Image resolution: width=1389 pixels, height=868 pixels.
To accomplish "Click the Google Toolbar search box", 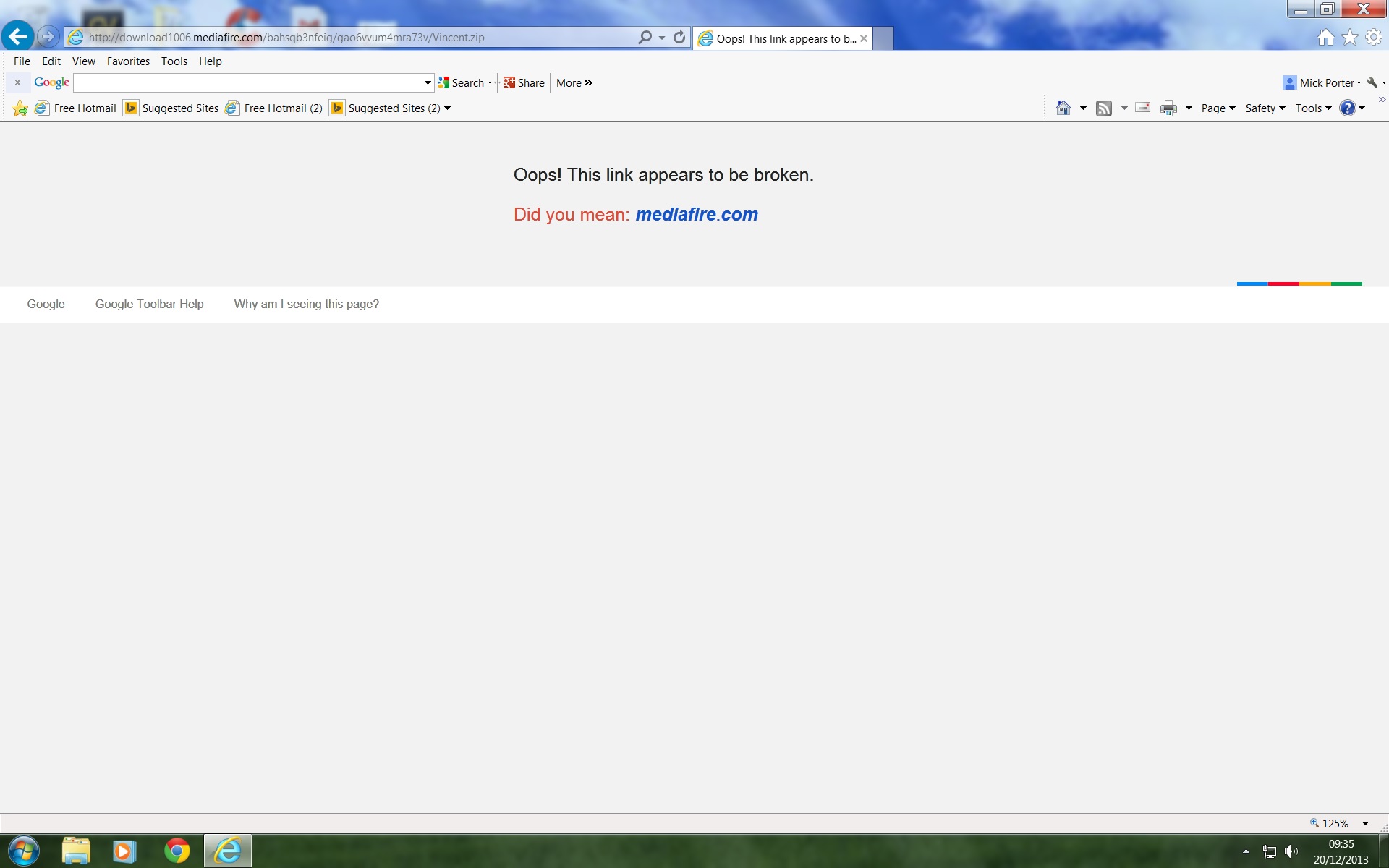I will click(x=247, y=82).
